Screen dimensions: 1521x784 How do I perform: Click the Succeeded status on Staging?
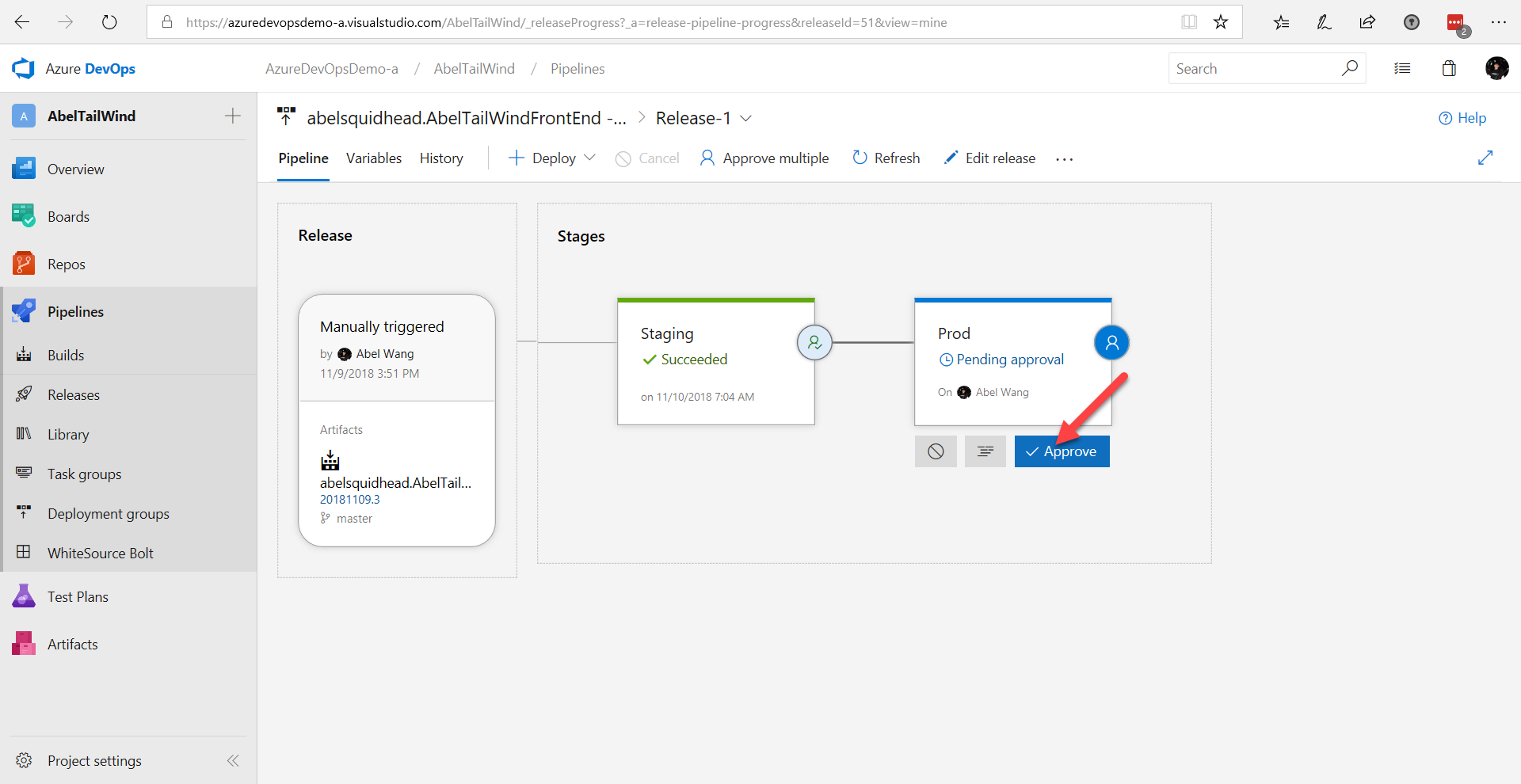pyautogui.click(x=684, y=359)
